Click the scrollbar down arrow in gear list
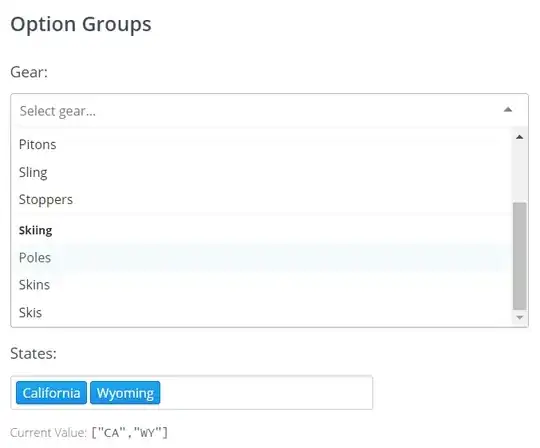Image resolution: width=540 pixels, height=448 pixels. click(520, 317)
